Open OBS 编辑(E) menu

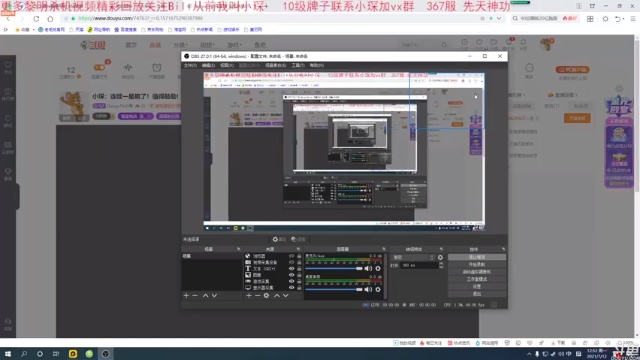click(x=208, y=65)
